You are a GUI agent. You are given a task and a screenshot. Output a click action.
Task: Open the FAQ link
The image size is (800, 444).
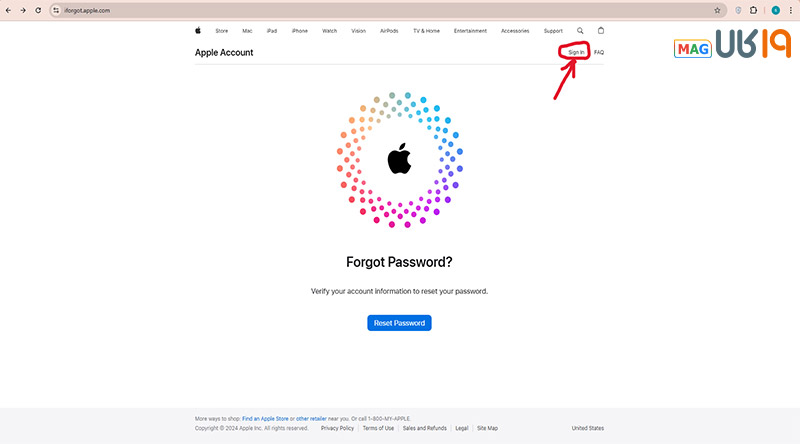tap(598, 52)
